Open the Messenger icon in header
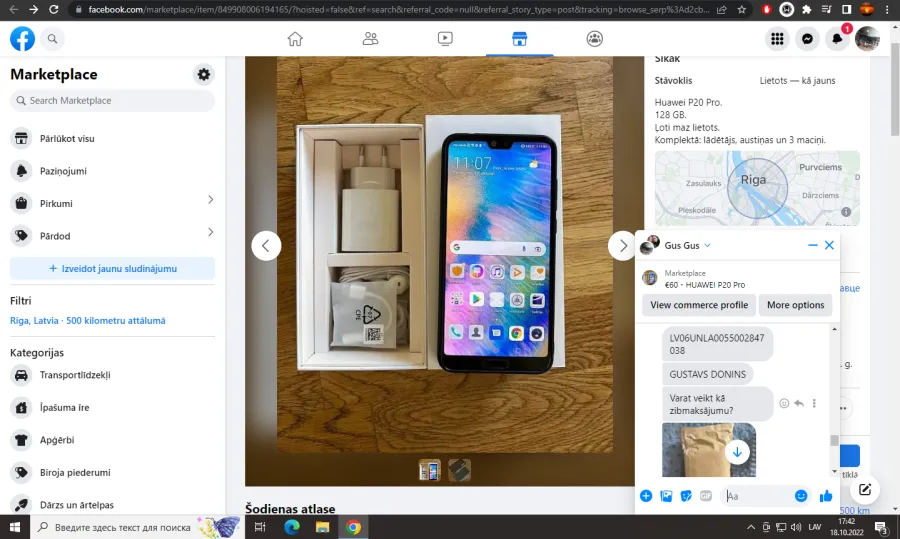The height and width of the screenshot is (539, 900). 807,39
